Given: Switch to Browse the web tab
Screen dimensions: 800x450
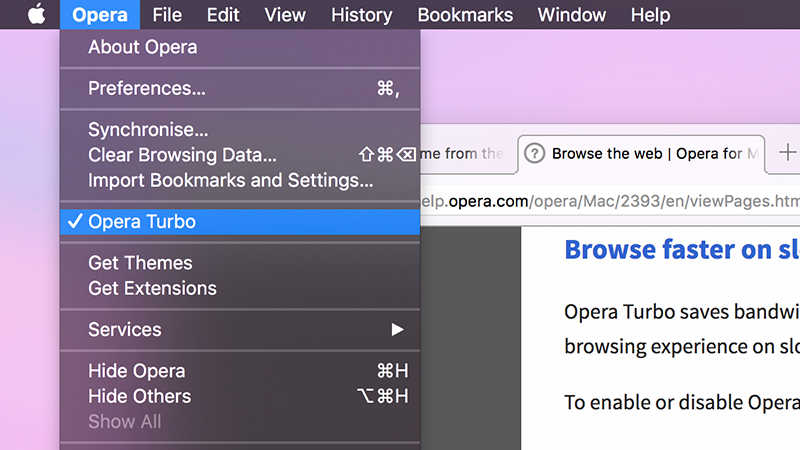Looking at the screenshot, I should [641, 154].
